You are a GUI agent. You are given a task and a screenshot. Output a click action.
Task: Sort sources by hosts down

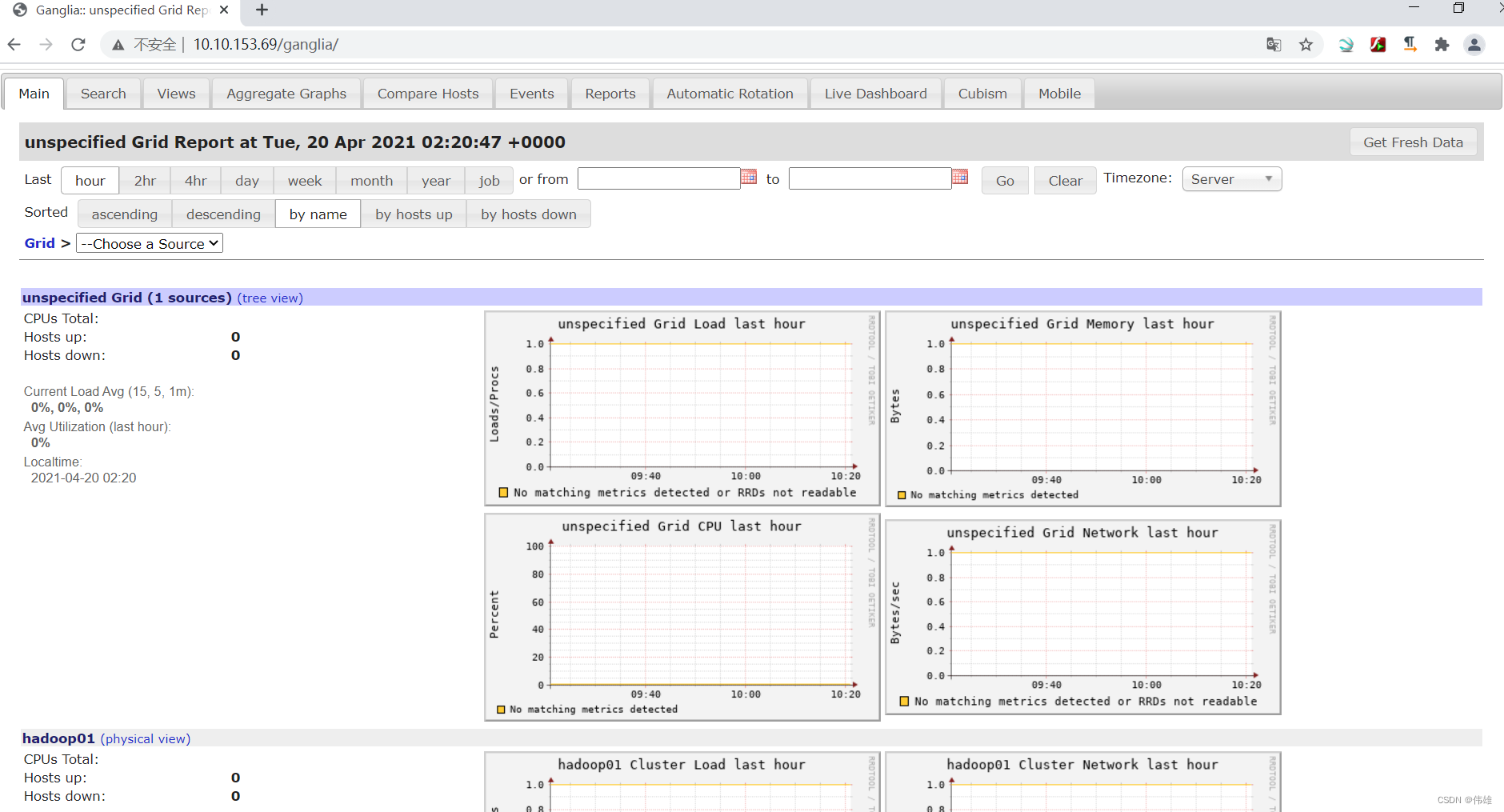coord(529,214)
